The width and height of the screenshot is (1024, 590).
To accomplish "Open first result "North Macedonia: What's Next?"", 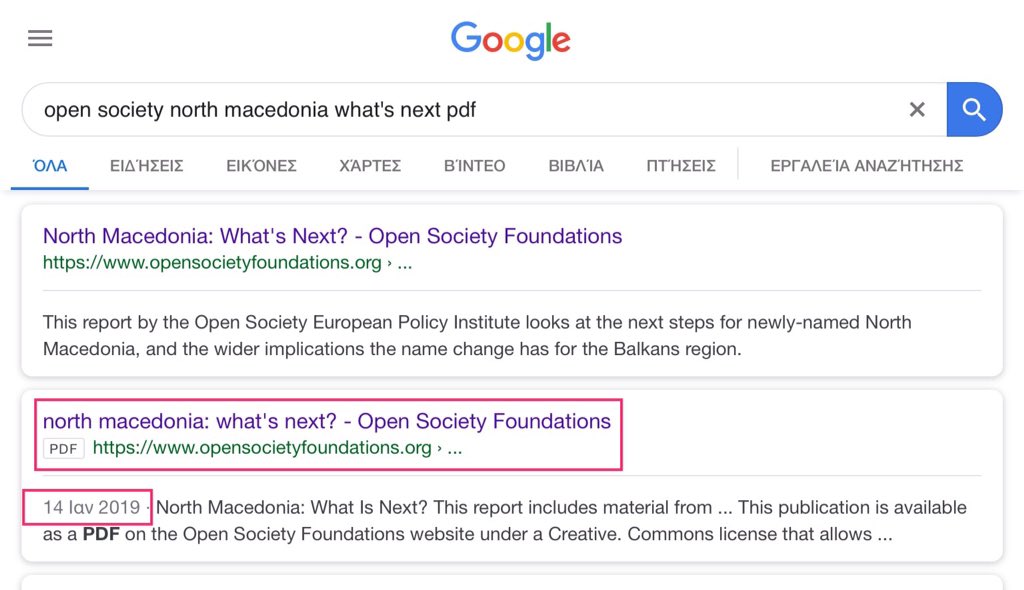I will click(x=332, y=237).
